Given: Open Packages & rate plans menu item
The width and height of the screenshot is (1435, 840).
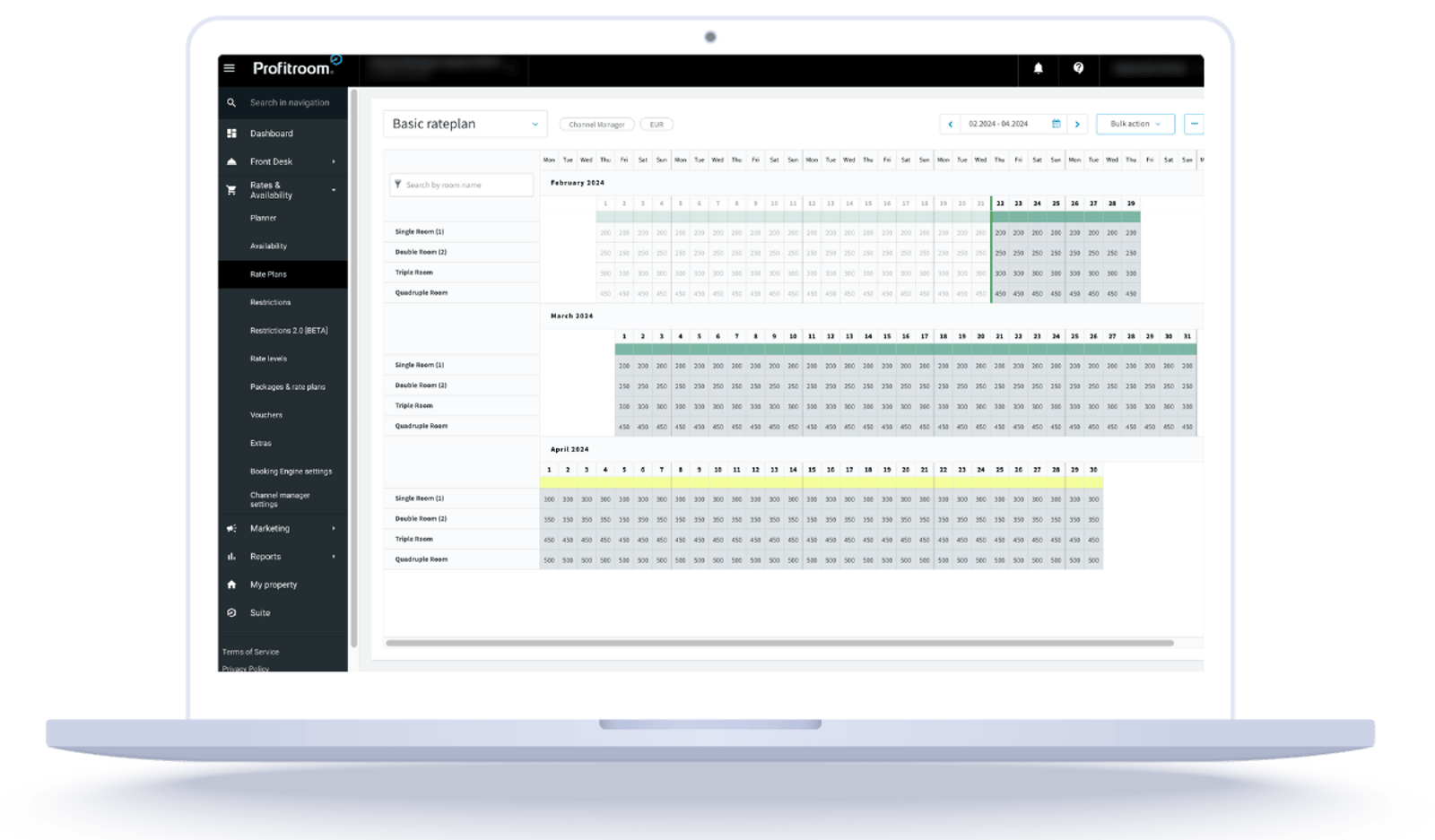Looking at the screenshot, I should [288, 387].
